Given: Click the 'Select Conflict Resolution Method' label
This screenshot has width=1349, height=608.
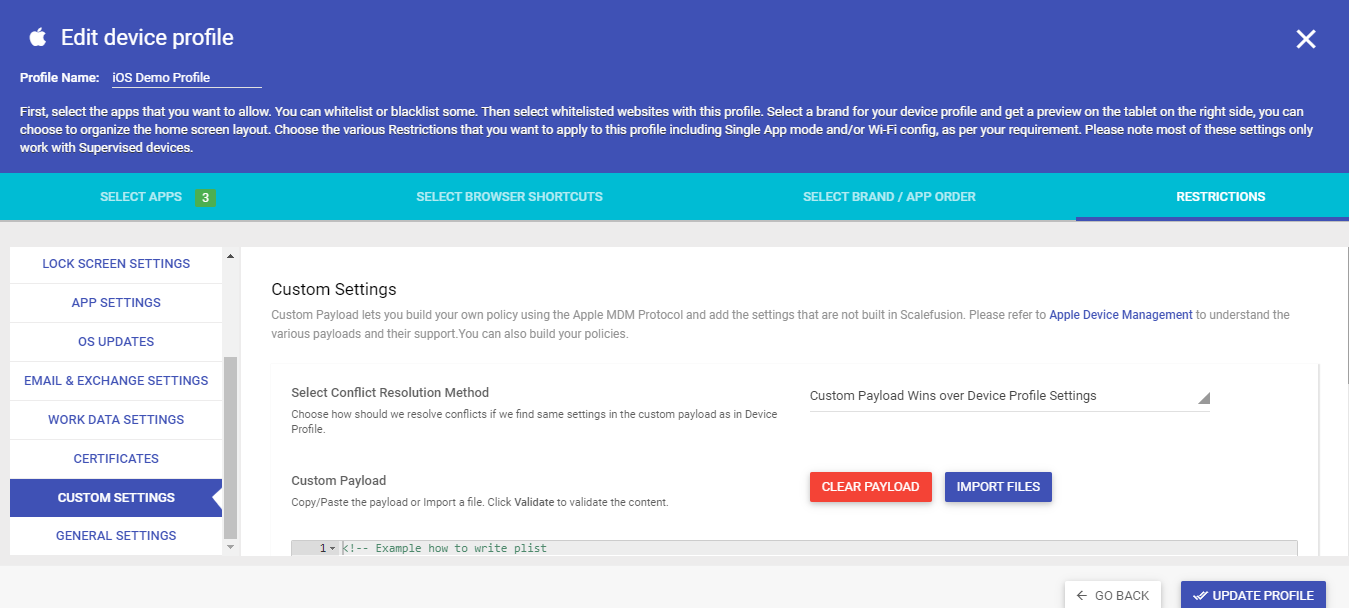Looking at the screenshot, I should 390,393.
